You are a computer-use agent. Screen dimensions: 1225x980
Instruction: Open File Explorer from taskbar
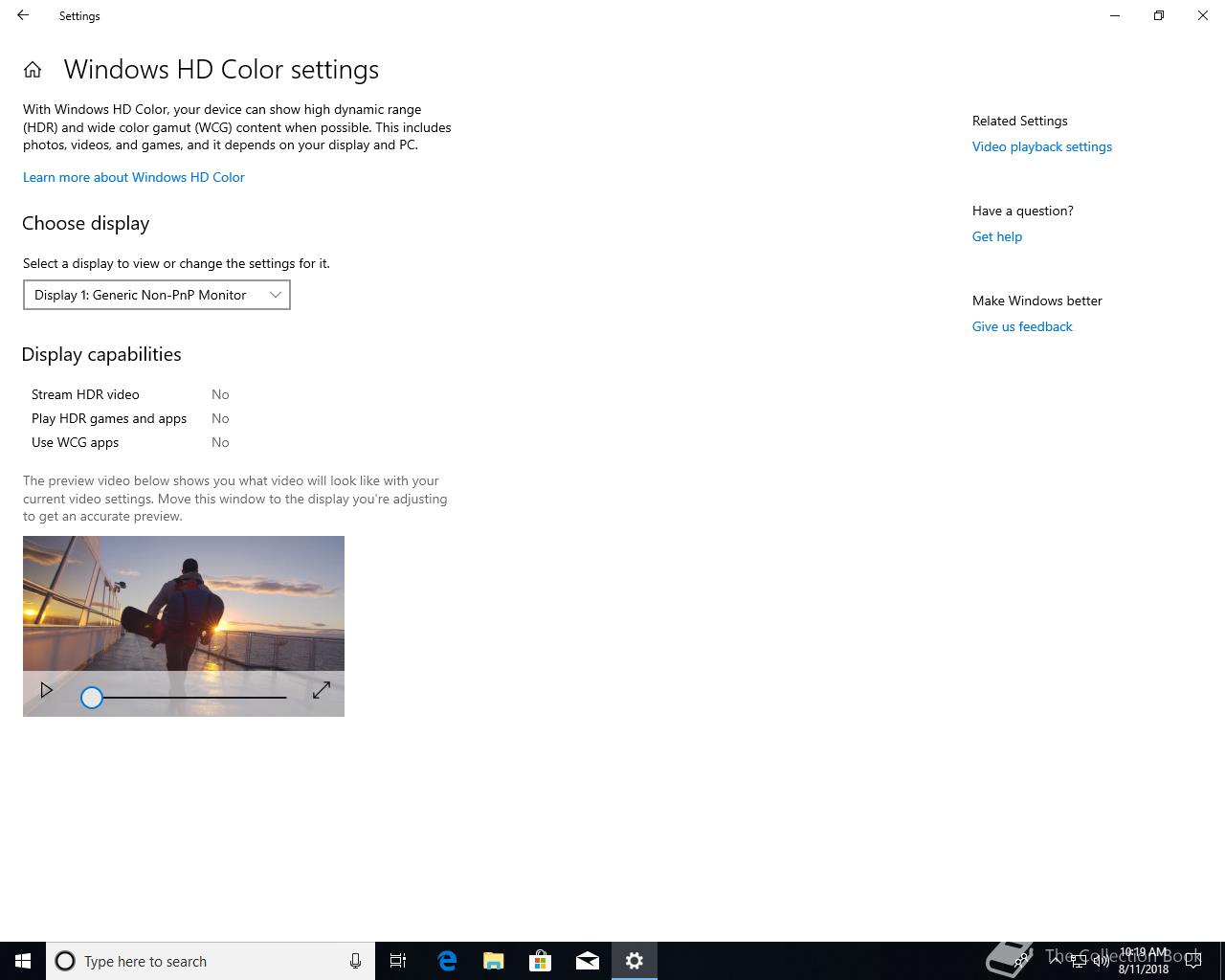pyautogui.click(x=494, y=961)
